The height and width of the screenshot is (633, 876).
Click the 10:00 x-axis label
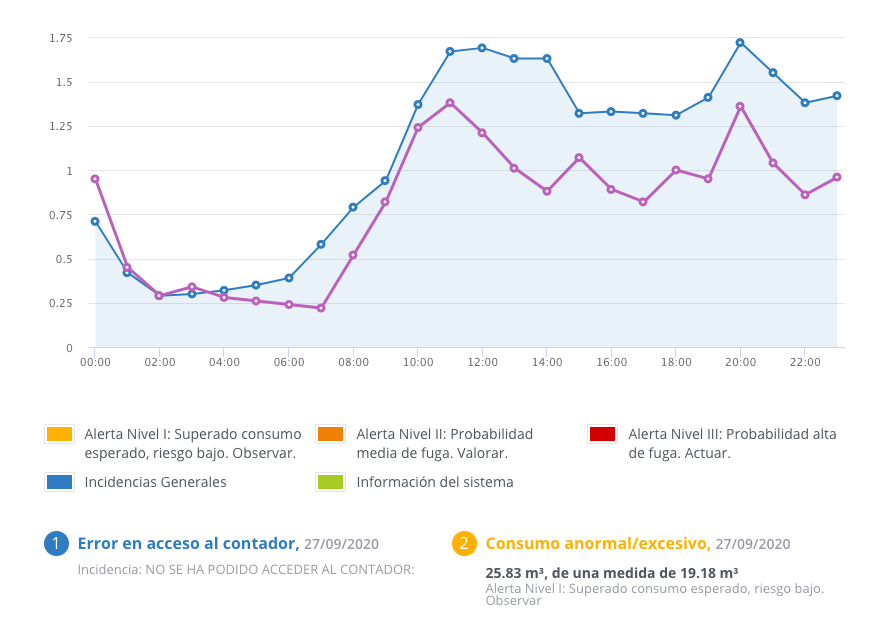pyautogui.click(x=418, y=362)
